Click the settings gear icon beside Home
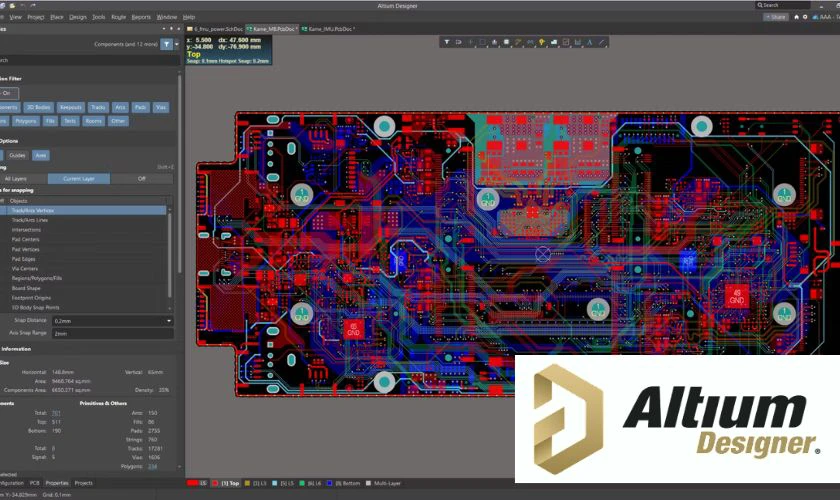Image resolution: width=840 pixels, height=500 pixels. pyautogui.click(x=805, y=17)
